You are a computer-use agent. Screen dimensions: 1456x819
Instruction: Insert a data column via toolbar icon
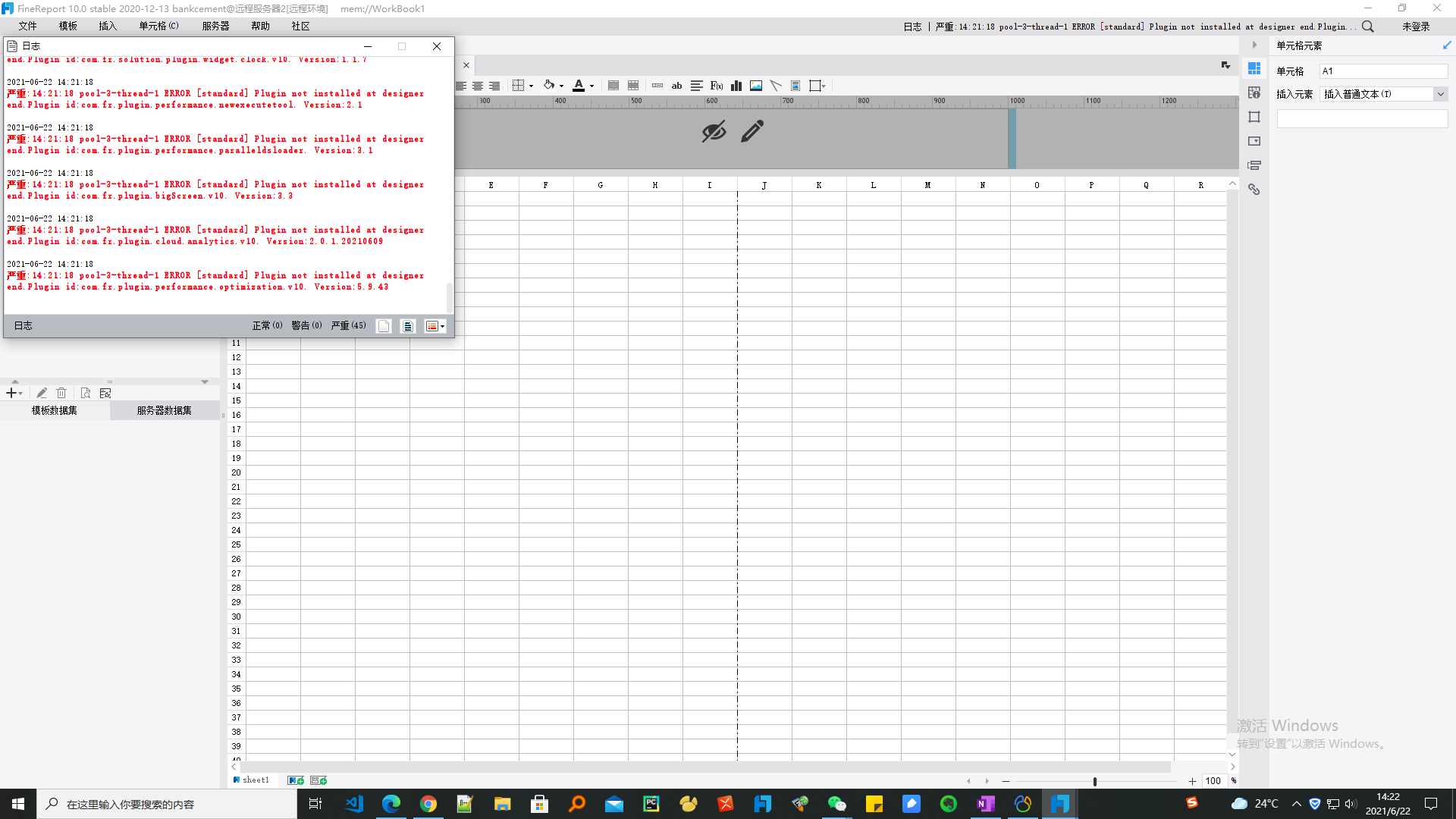[x=657, y=86]
